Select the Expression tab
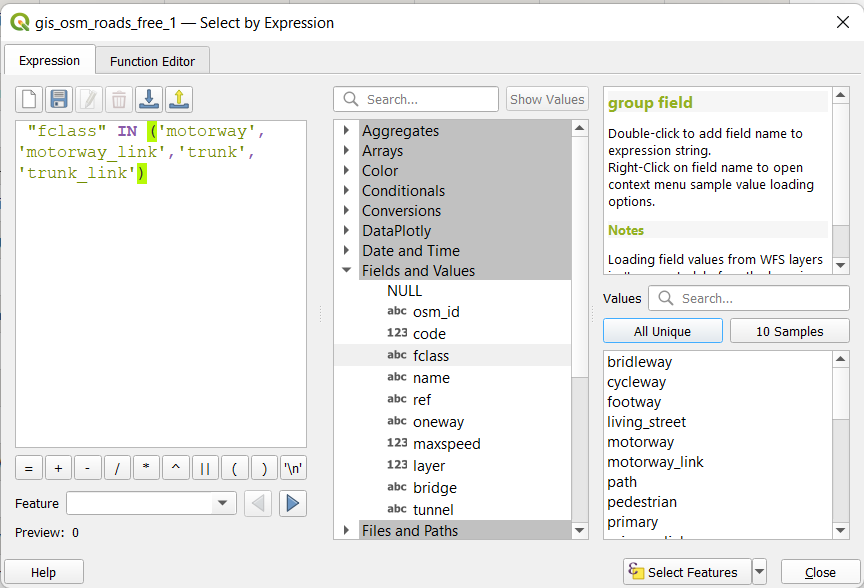The width and height of the screenshot is (864, 588). pos(49,61)
